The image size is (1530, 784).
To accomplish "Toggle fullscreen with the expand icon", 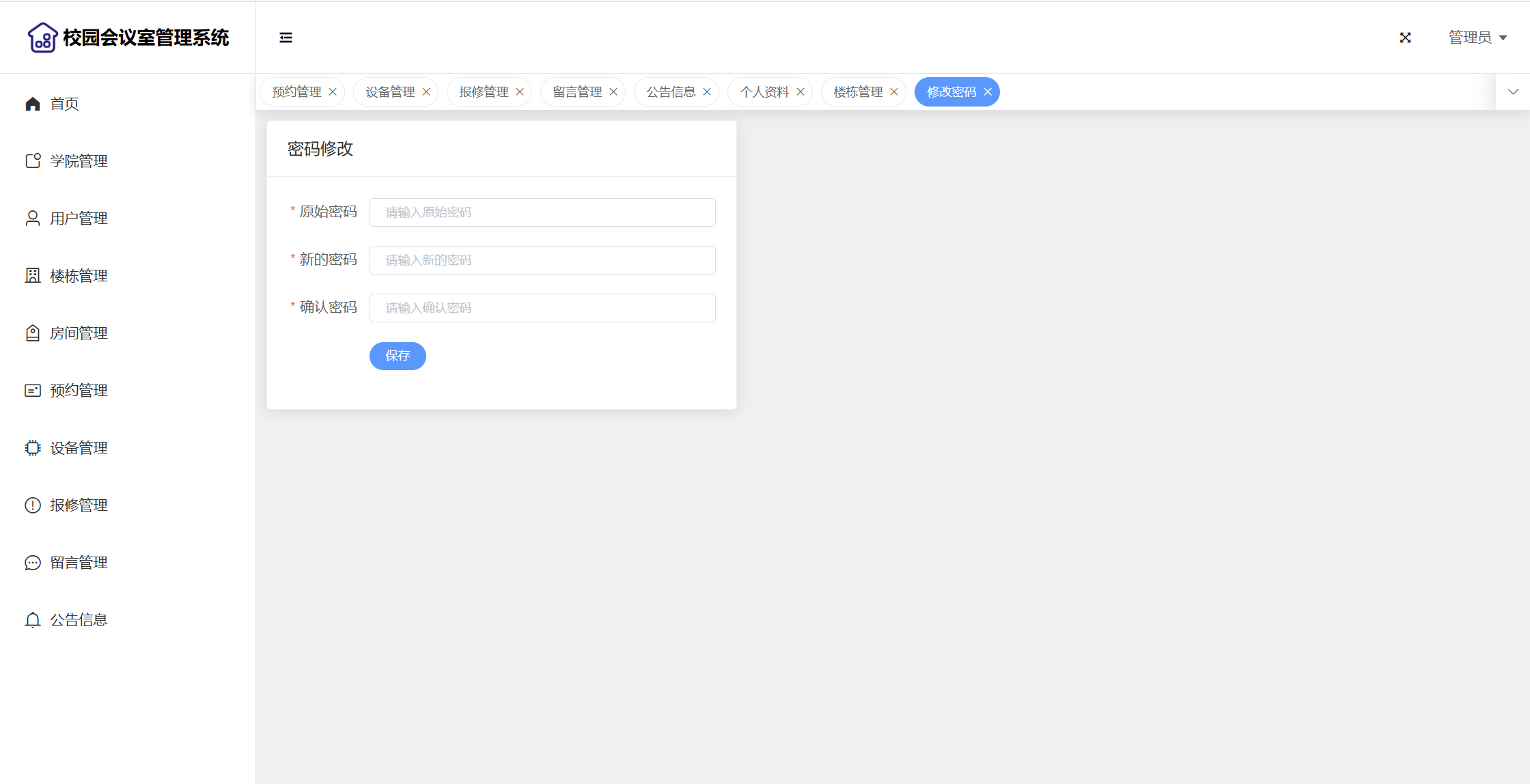I will (1405, 38).
